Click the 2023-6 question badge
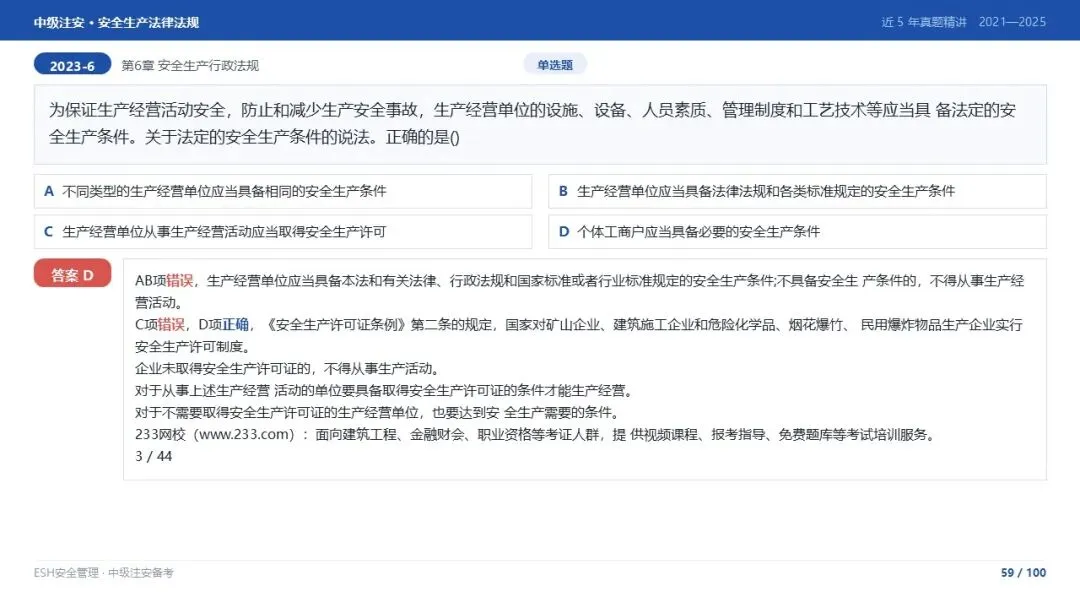Screen dimensions: 1080x608 72,65
